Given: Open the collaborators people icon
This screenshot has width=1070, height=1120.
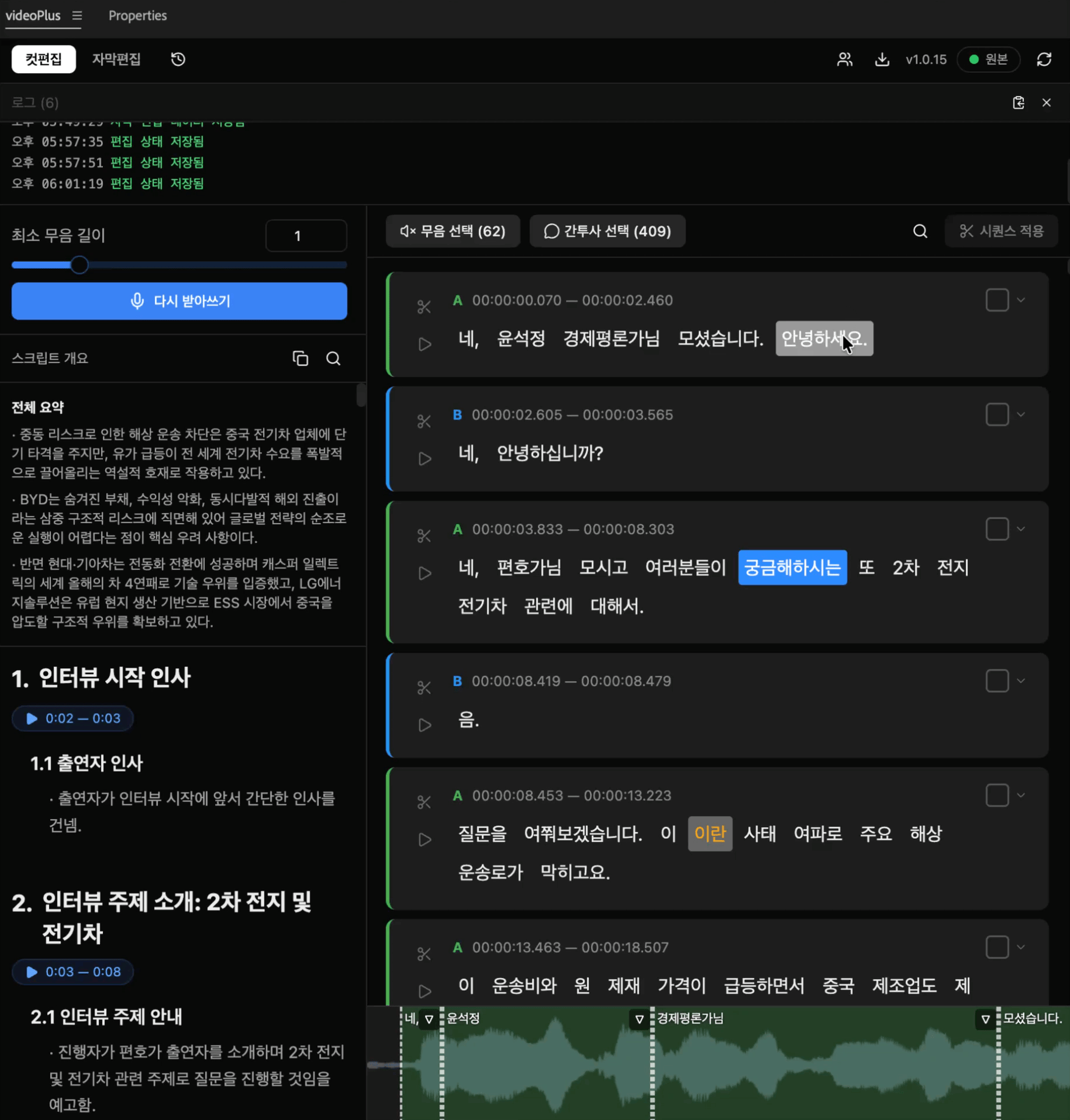Looking at the screenshot, I should pos(844,59).
